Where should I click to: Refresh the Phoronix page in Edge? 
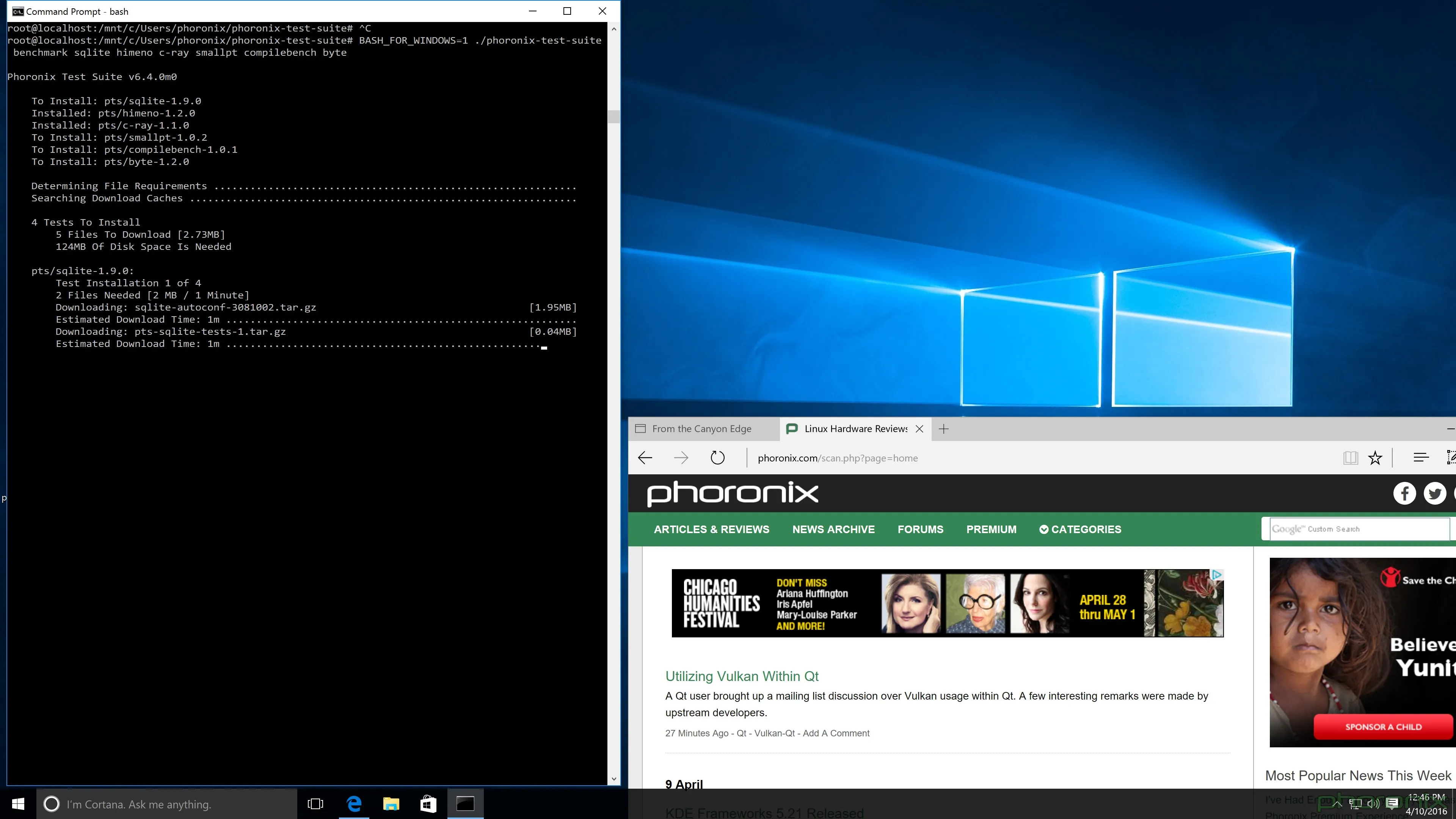point(717,458)
